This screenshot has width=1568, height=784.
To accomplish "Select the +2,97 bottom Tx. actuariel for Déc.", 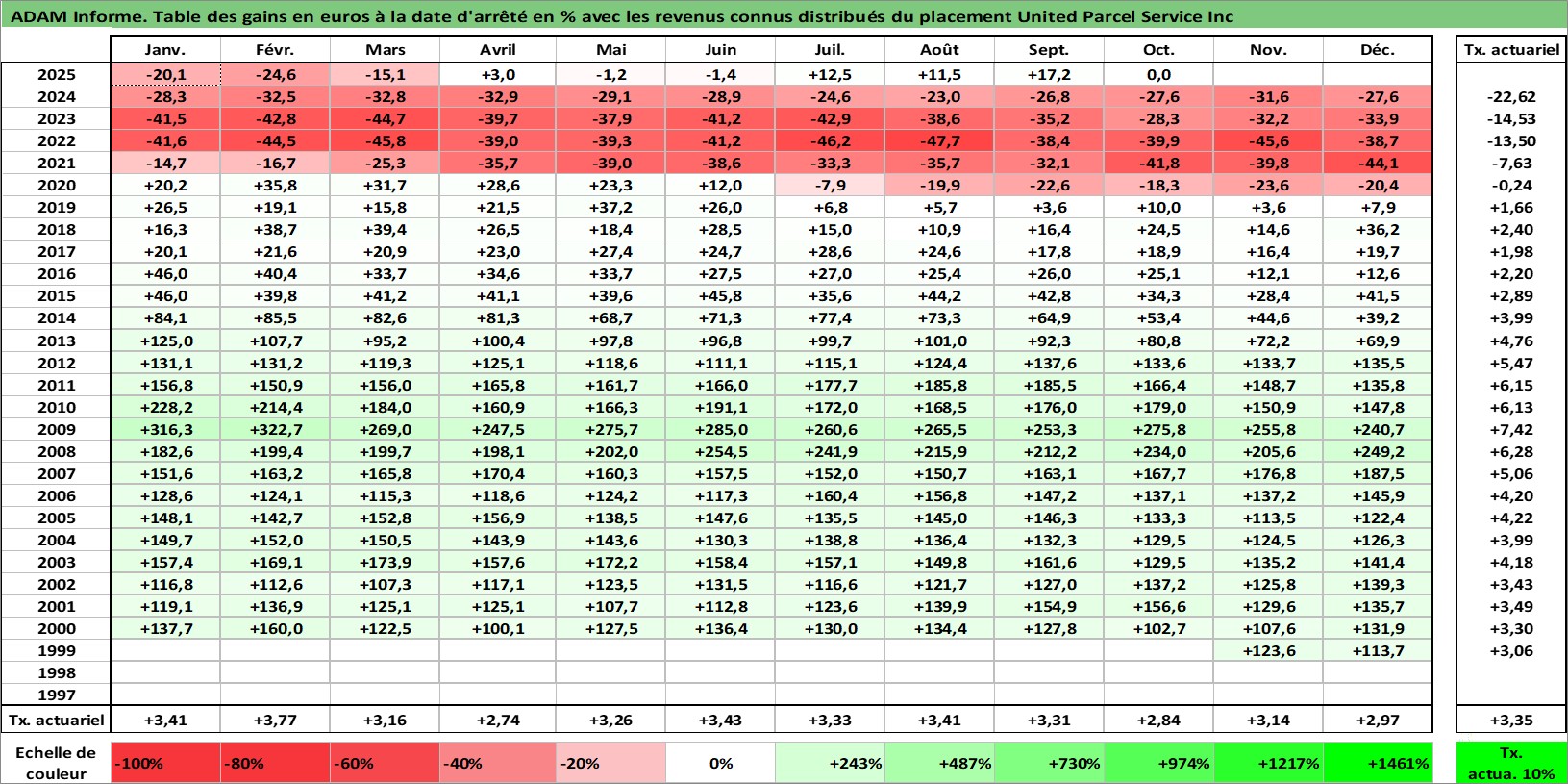I will [x=1378, y=720].
